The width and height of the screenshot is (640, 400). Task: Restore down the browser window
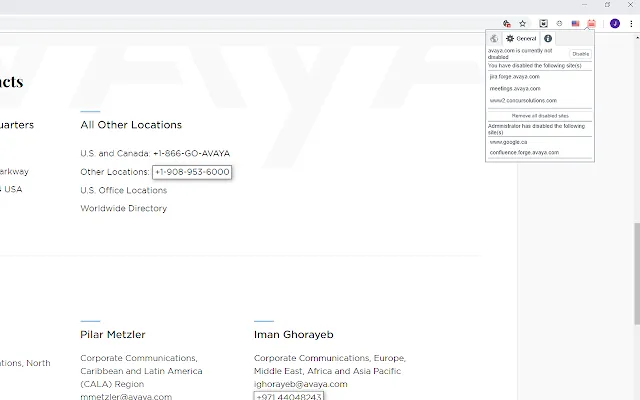607,5
